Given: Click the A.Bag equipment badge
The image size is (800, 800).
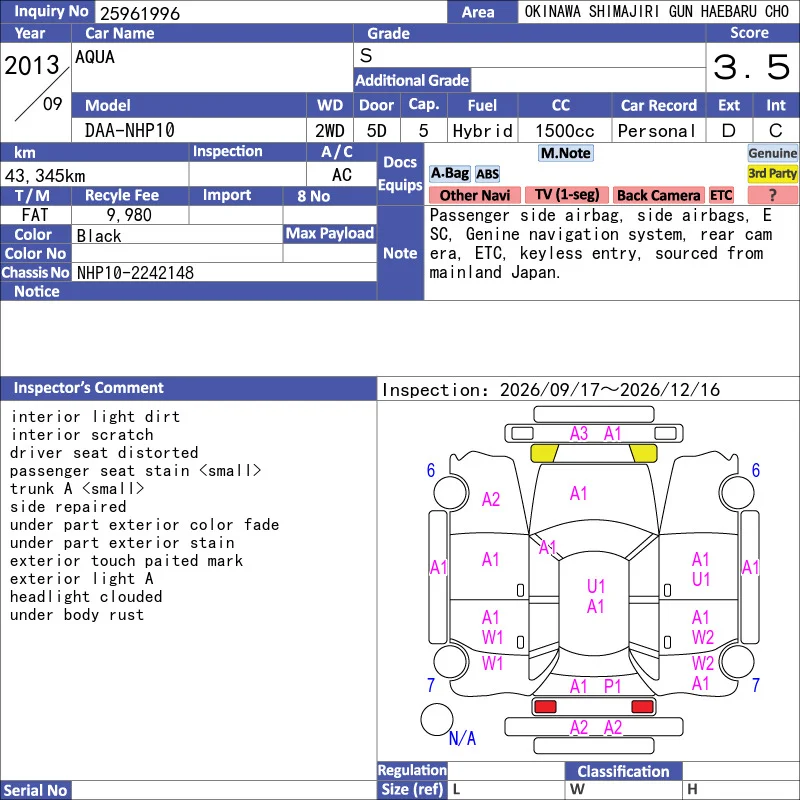Looking at the screenshot, I should (x=449, y=173).
